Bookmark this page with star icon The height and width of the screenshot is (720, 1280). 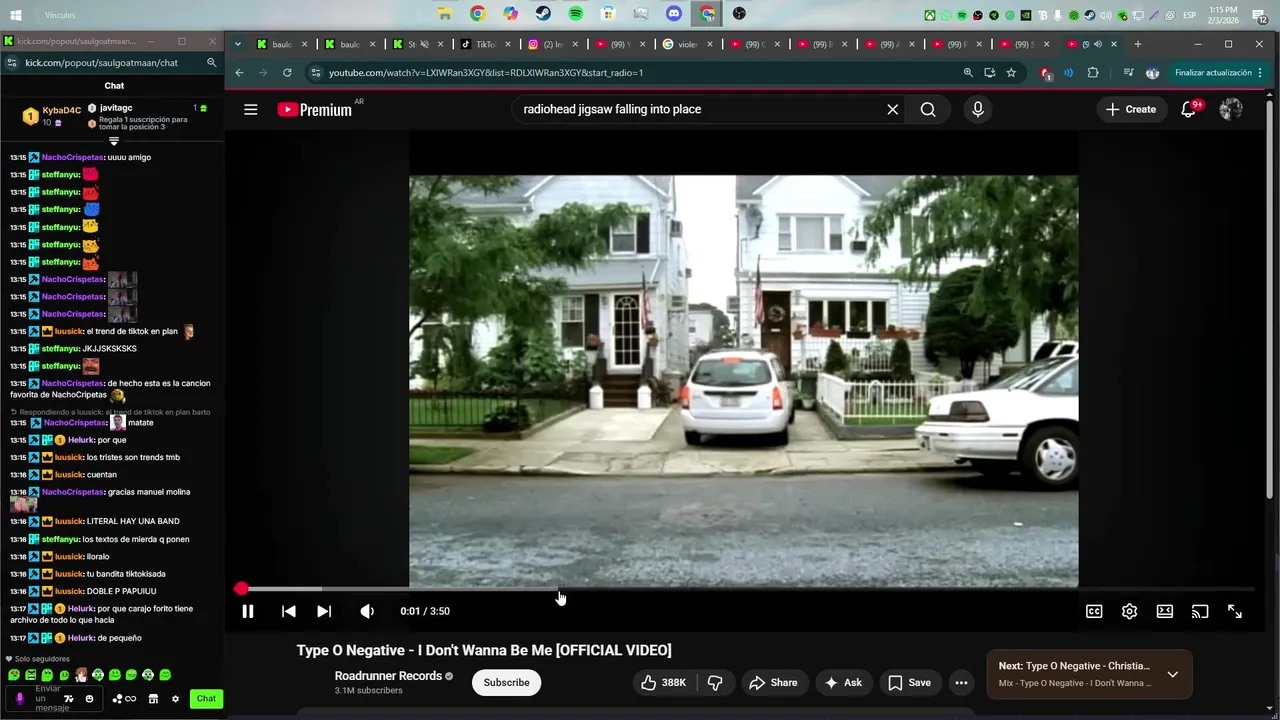(x=1011, y=73)
